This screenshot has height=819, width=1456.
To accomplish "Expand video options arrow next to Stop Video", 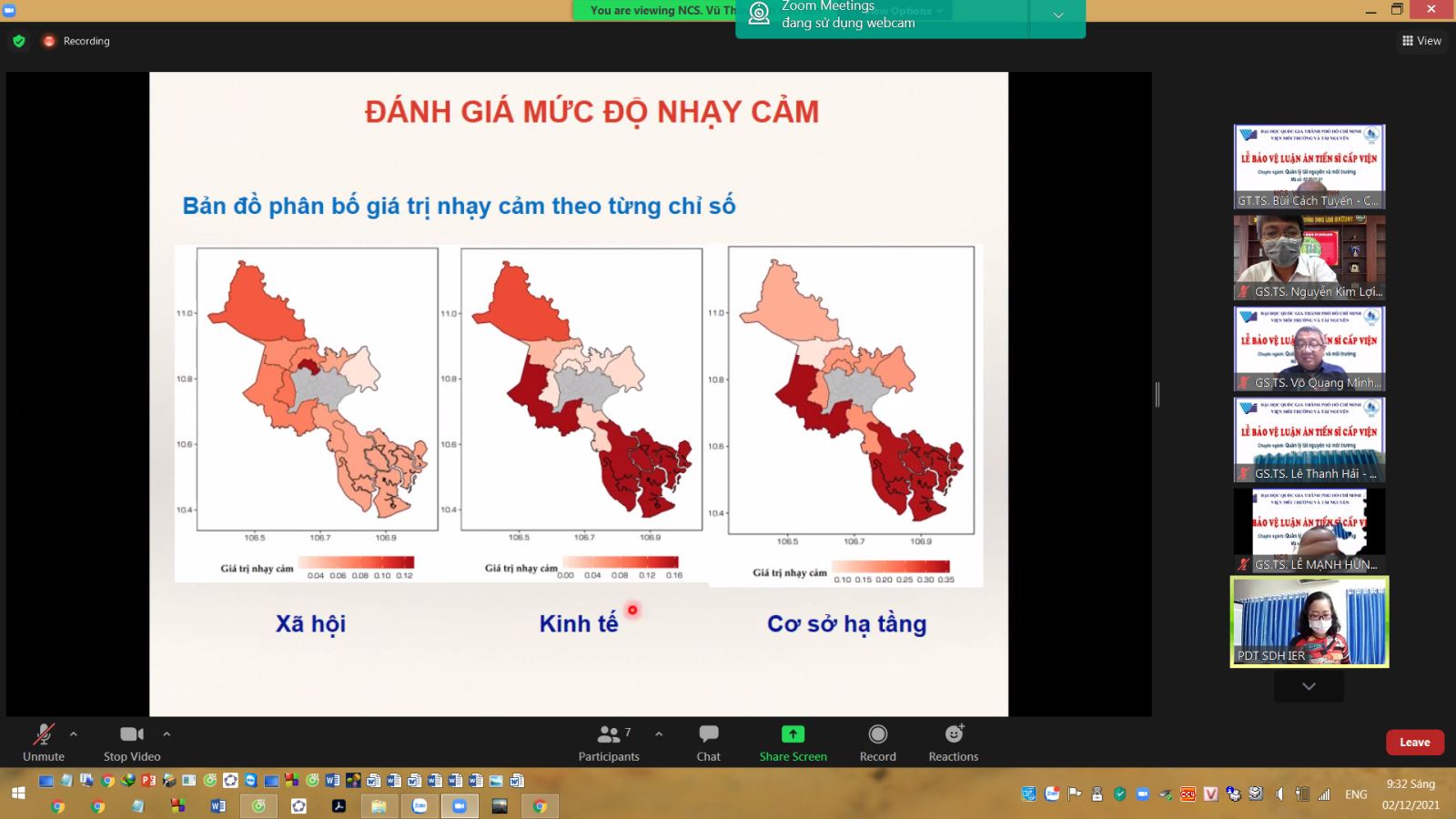I will [167, 733].
